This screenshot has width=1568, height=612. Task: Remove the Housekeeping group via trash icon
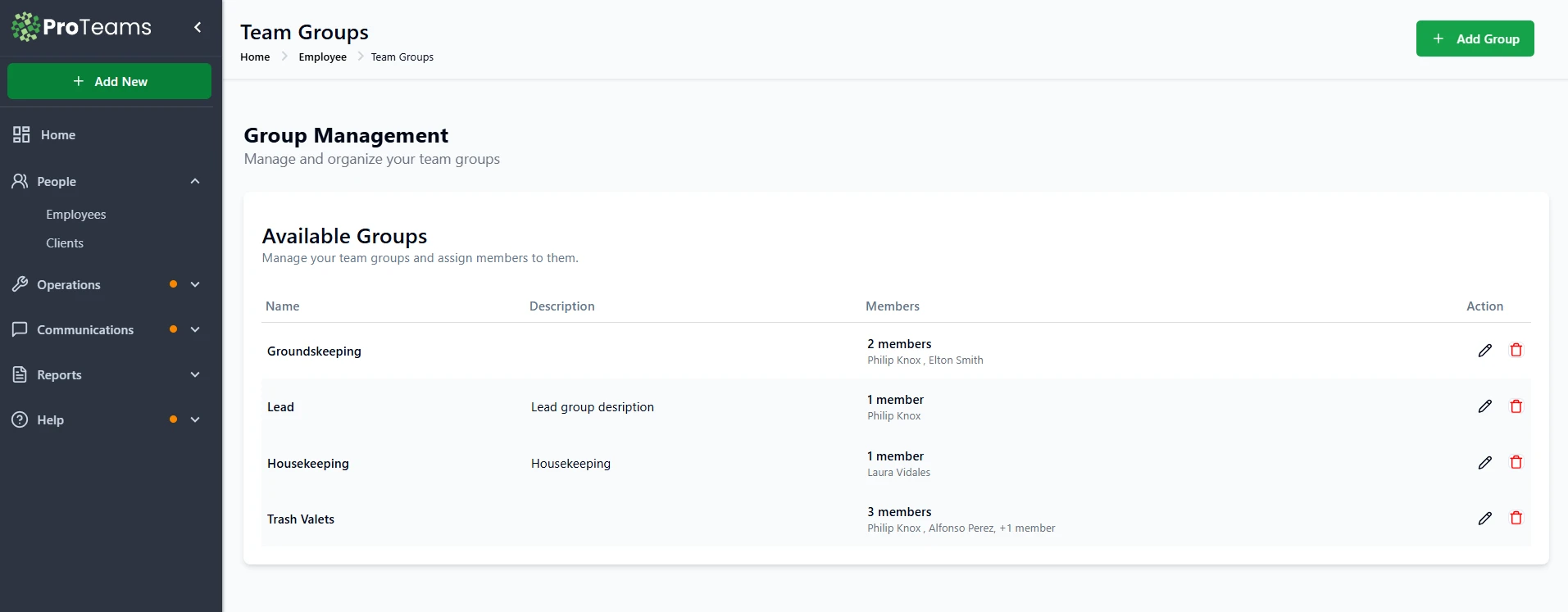click(1516, 463)
